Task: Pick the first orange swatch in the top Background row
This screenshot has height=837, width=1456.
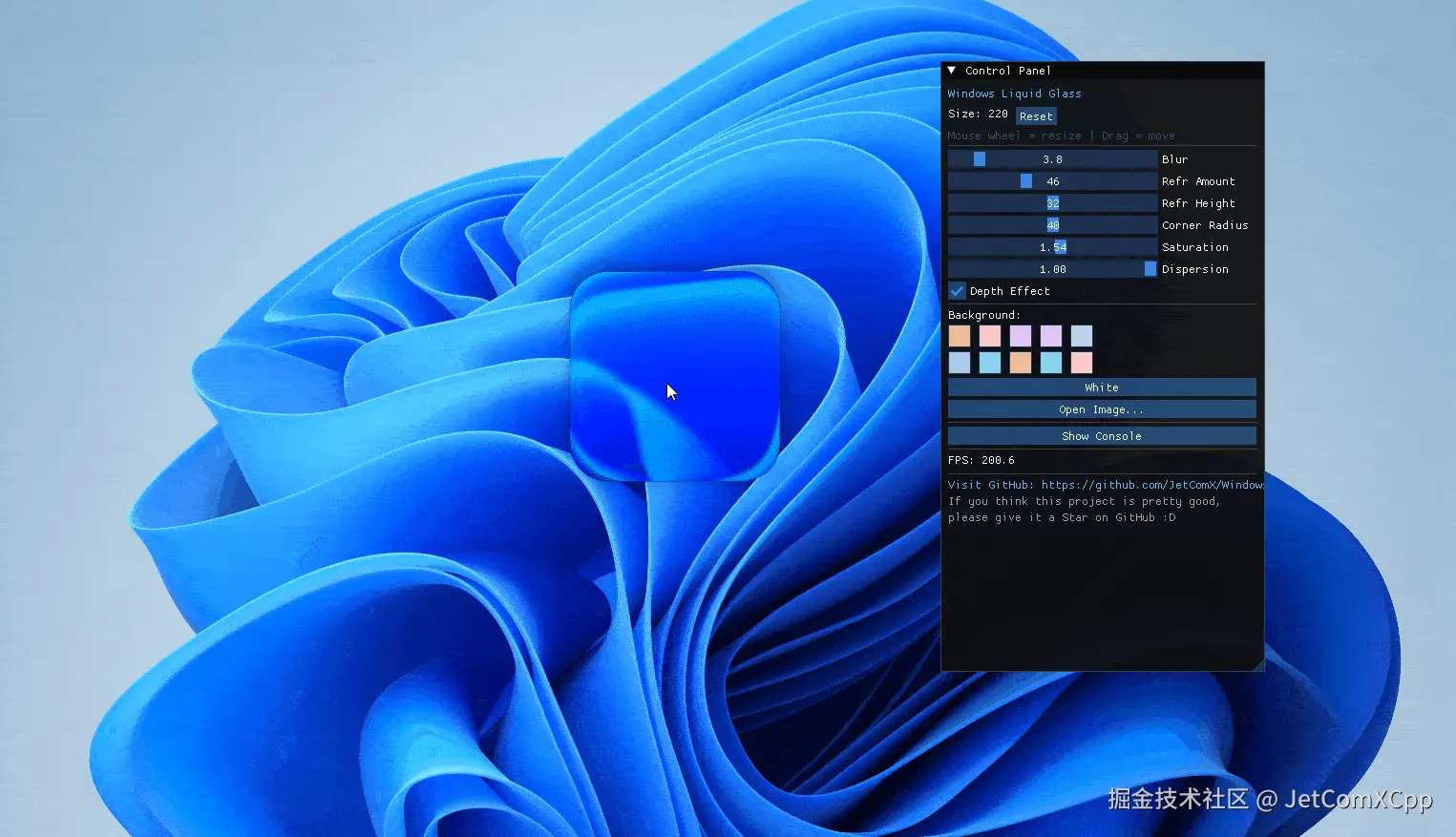Action: point(960,336)
